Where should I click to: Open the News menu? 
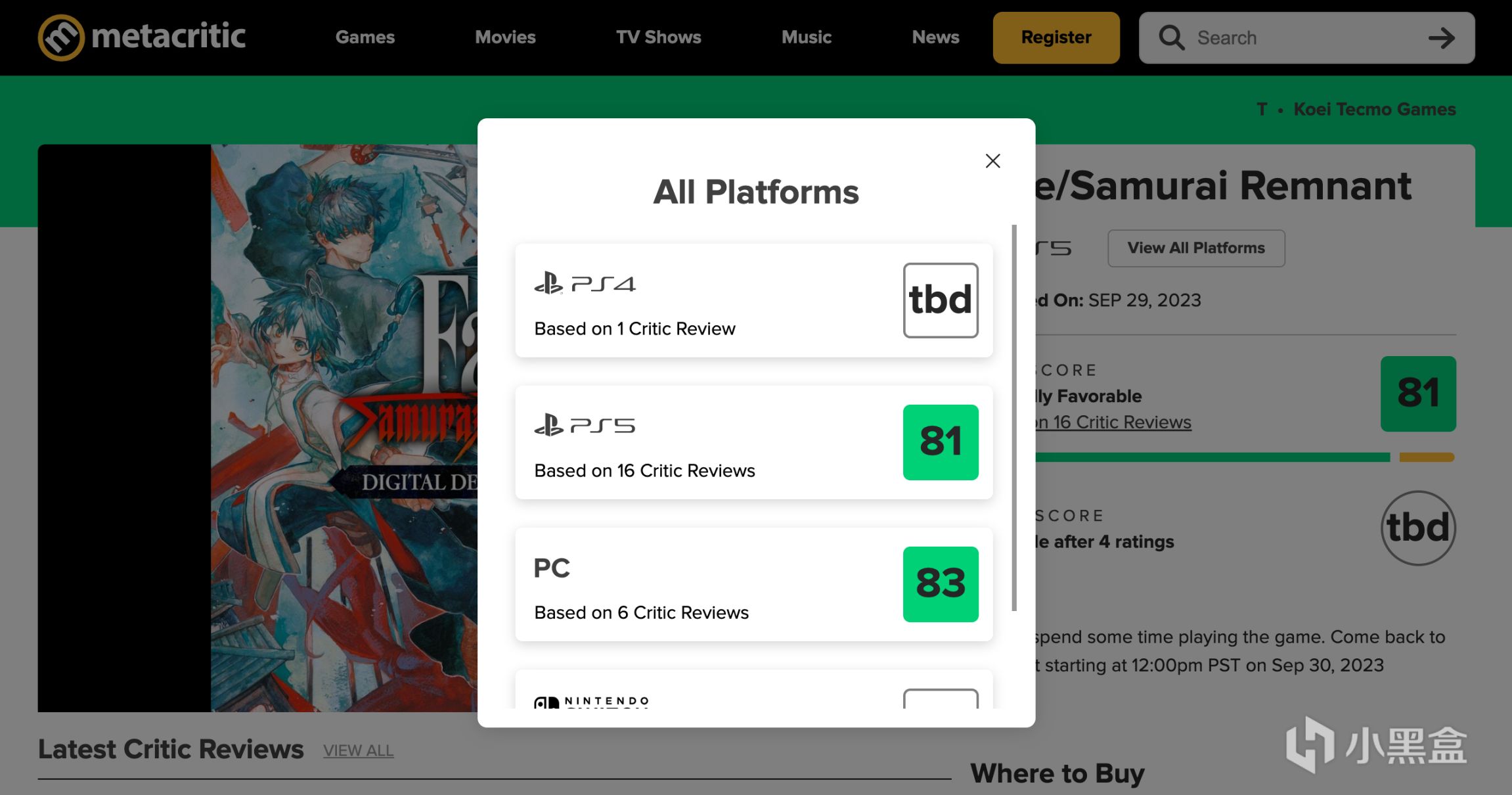[935, 37]
